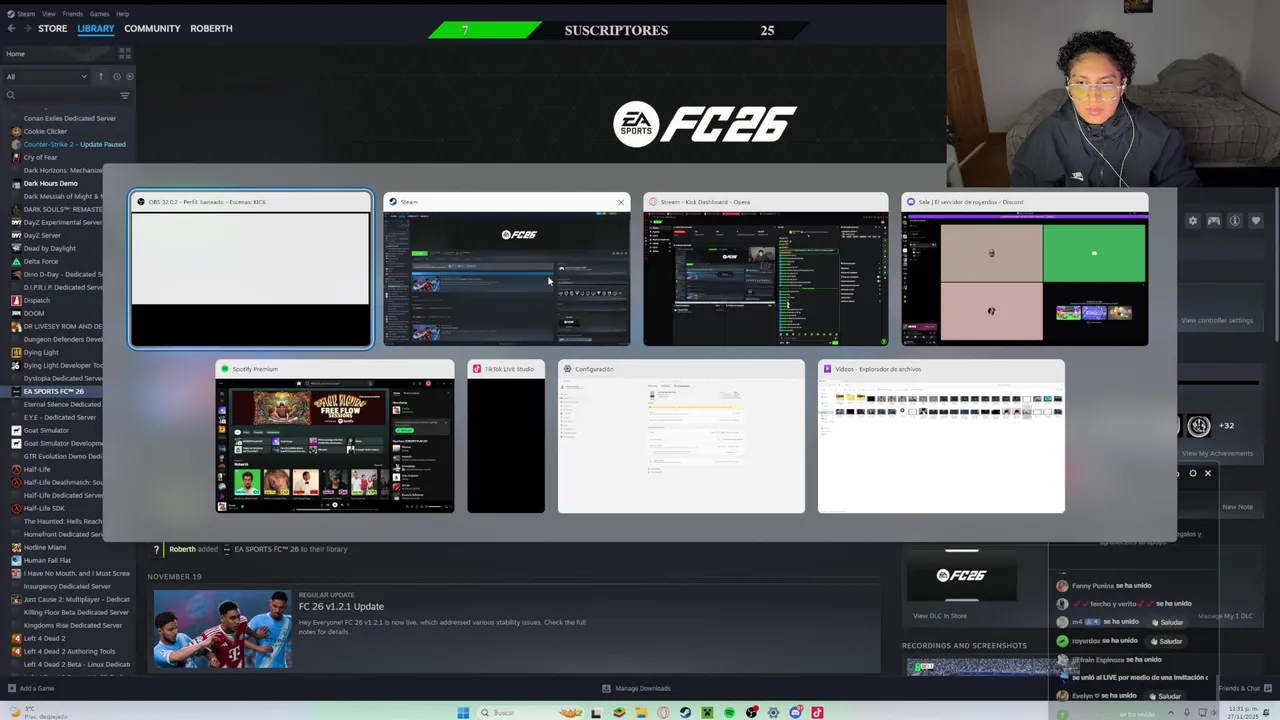Open the game settings gear icon
This screenshot has height=720, width=1280.
pos(1192,221)
